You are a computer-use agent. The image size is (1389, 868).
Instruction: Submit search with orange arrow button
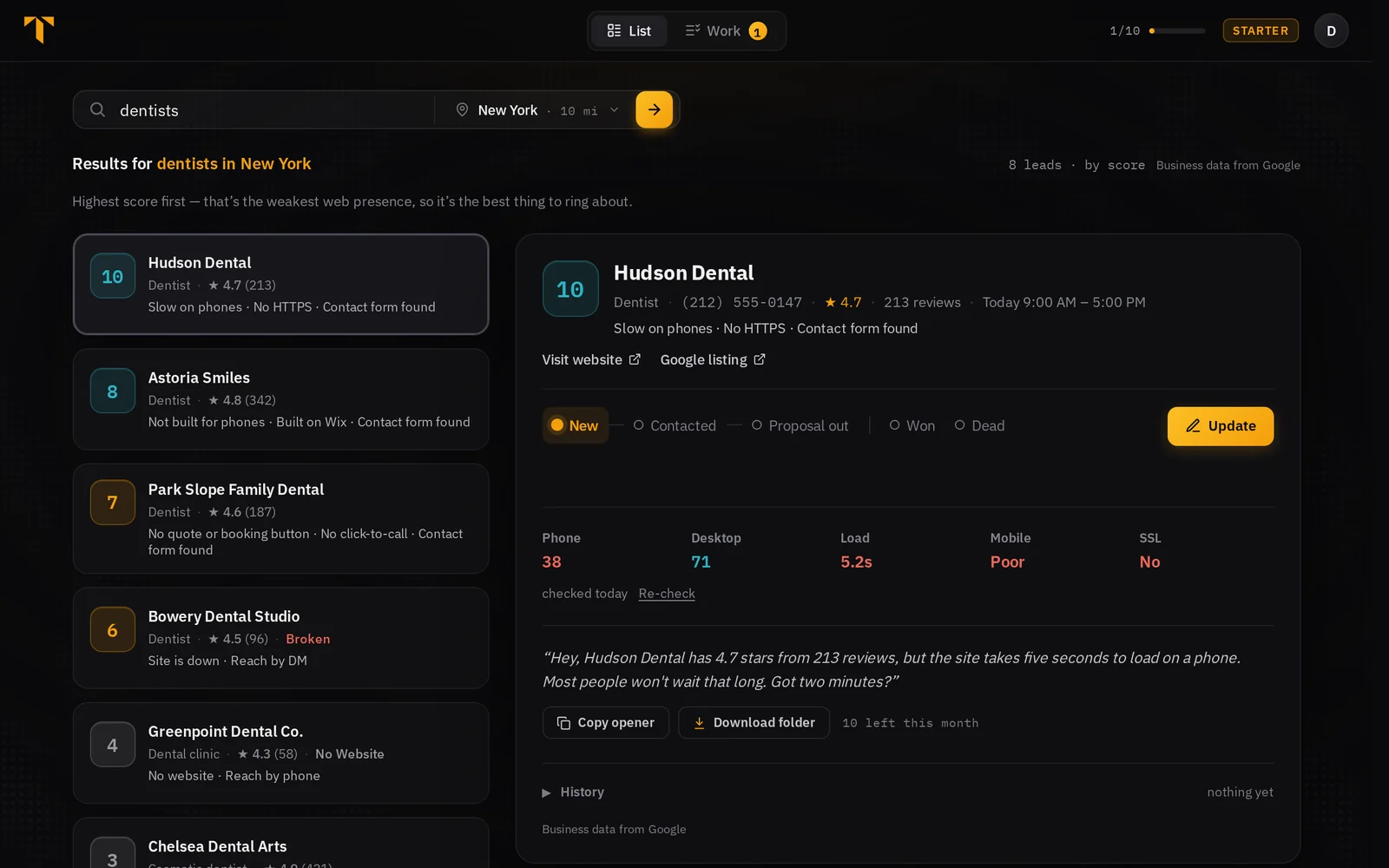pyautogui.click(x=654, y=109)
